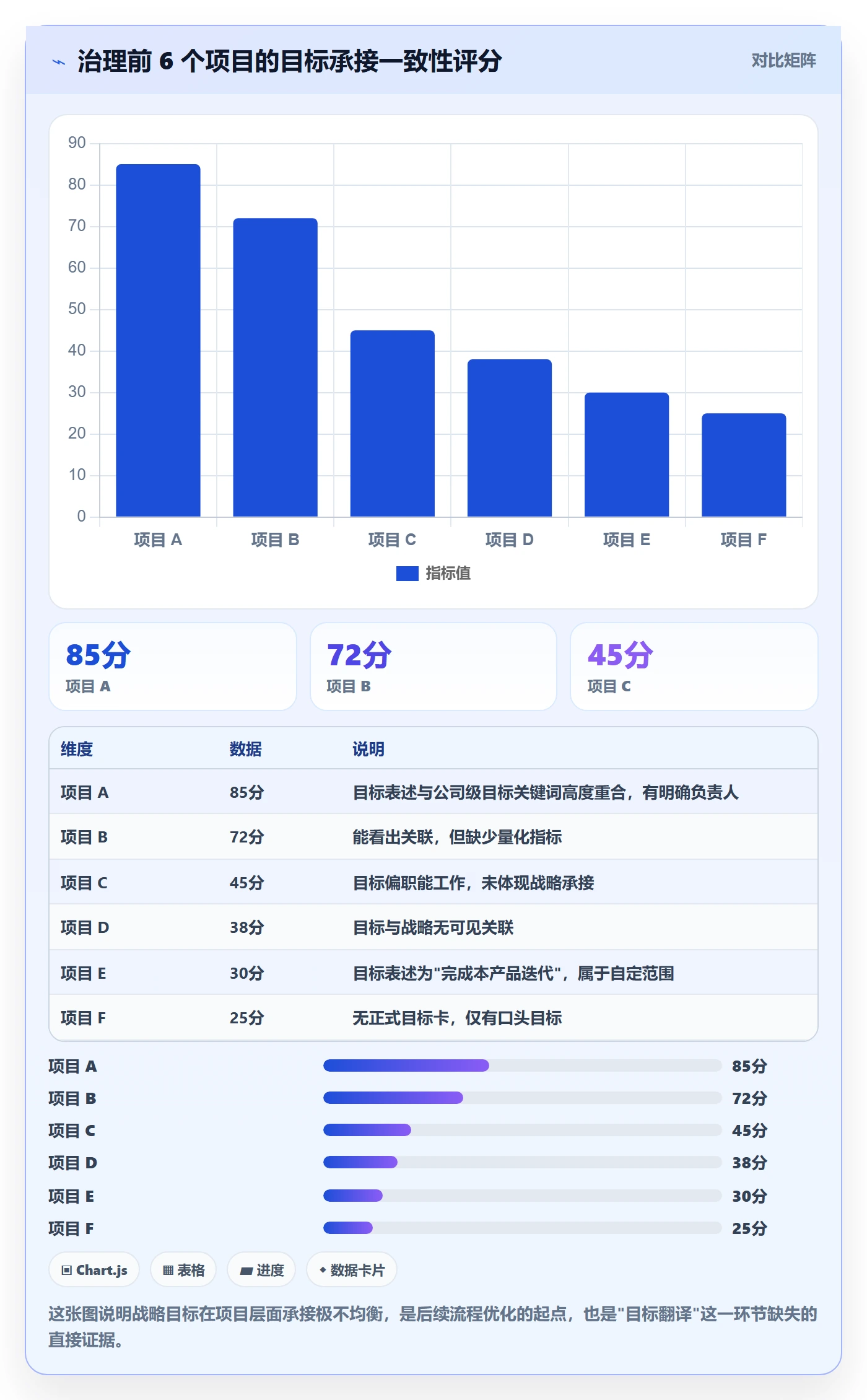Click the 进度 tag chip

click(261, 1270)
